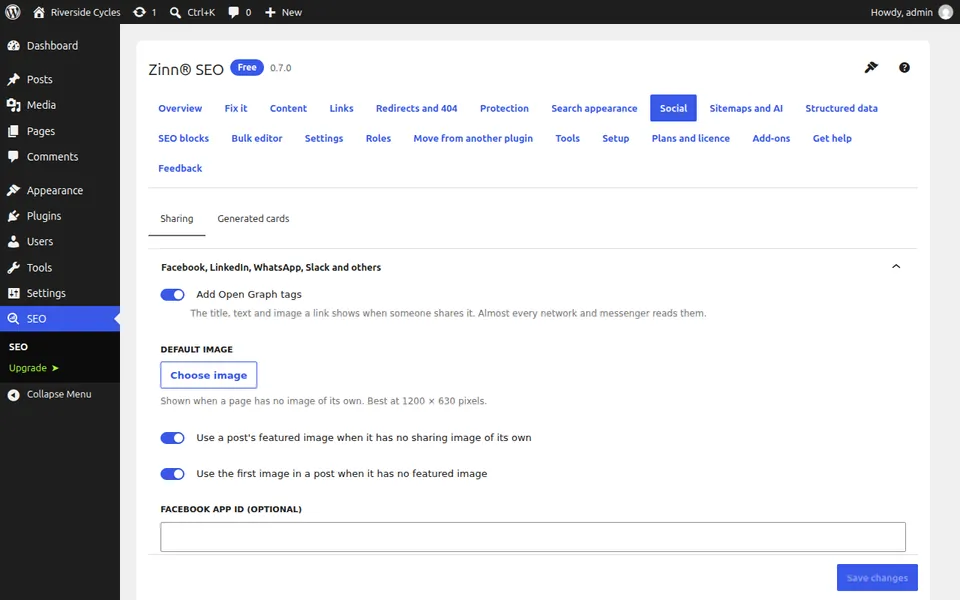Open Comments in the sidebar
960x600 pixels.
point(60,157)
